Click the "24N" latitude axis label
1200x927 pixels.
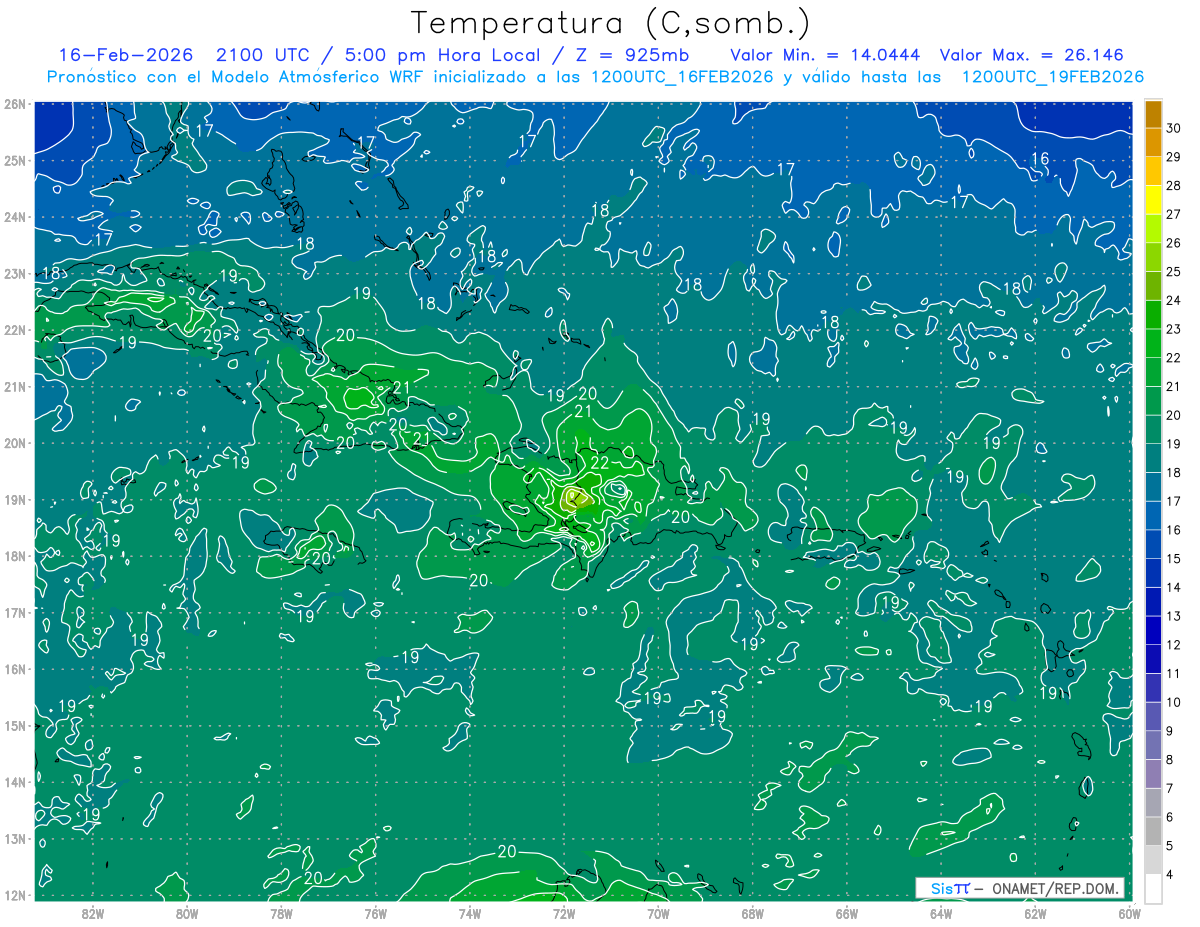(x=16, y=217)
